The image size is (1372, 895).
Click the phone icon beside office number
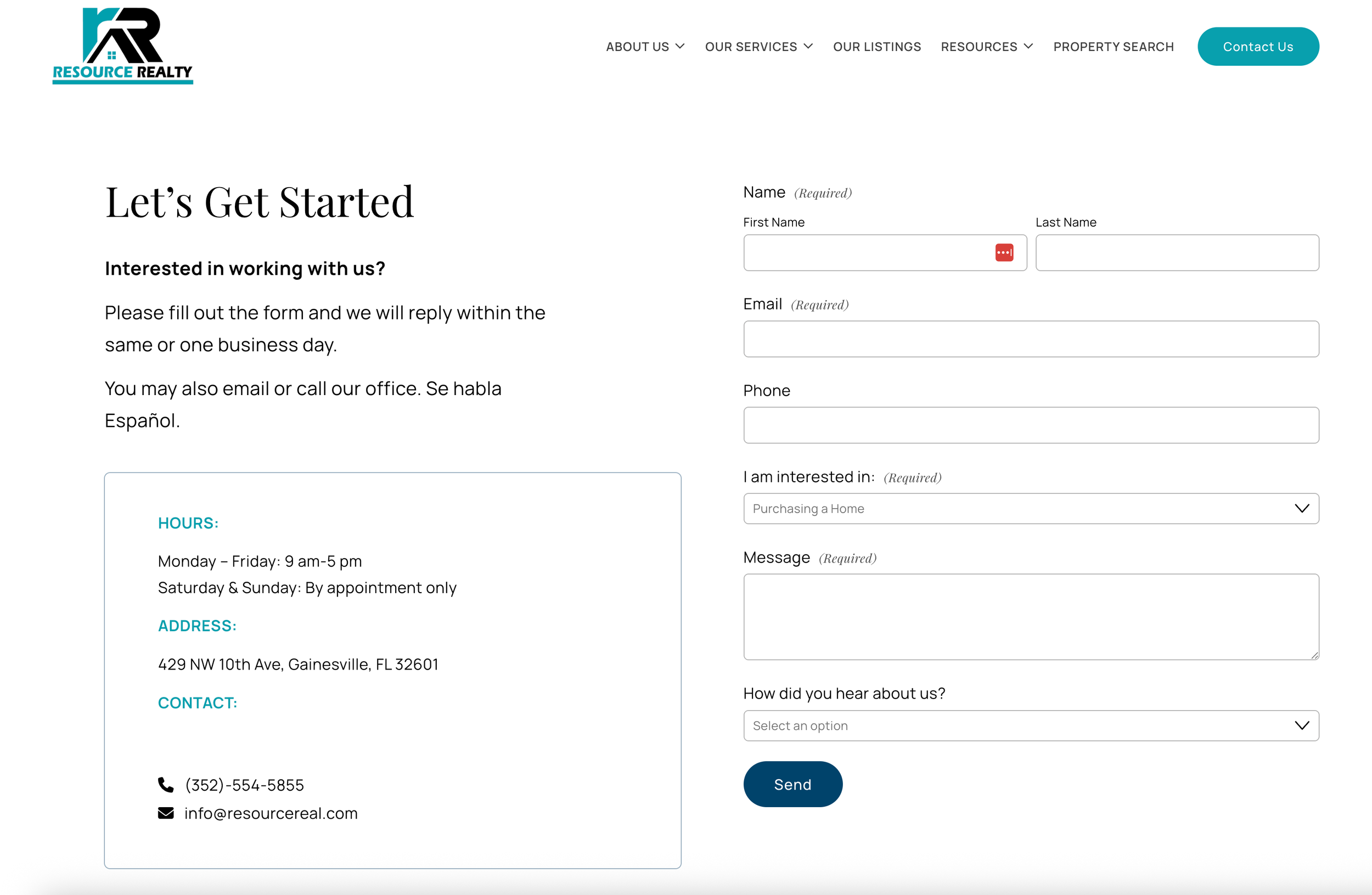coord(165,784)
